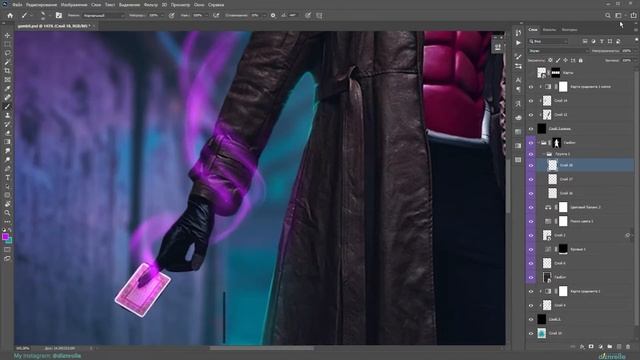Image resolution: width=640 pixels, height=360 pixels.
Task: Open brush mode Нормальный dropdown
Action: coord(103,16)
